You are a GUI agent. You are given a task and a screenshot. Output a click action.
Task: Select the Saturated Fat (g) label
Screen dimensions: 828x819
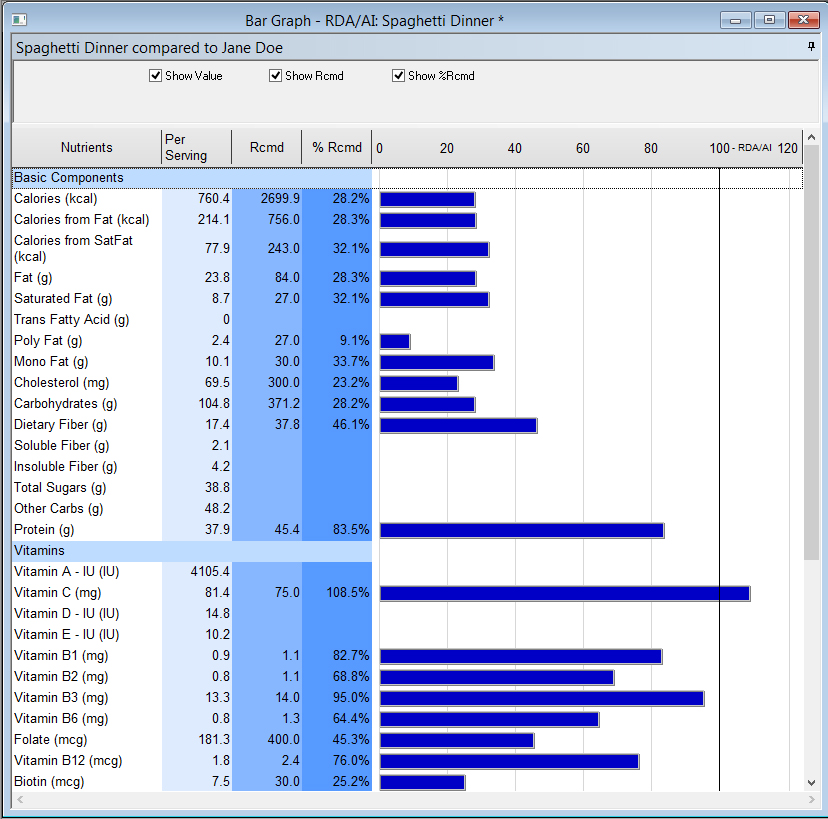(x=63, y=299)
